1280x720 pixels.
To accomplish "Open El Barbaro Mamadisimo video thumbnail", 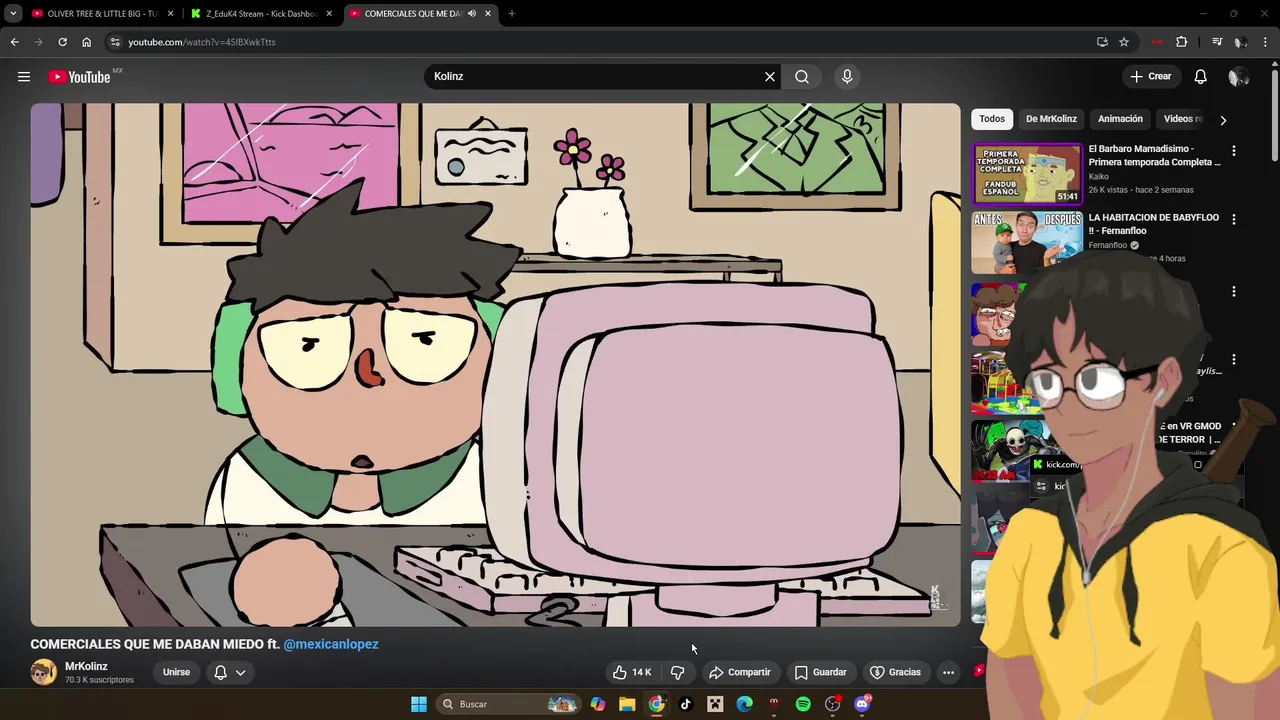I will [x=1027, y=173].
